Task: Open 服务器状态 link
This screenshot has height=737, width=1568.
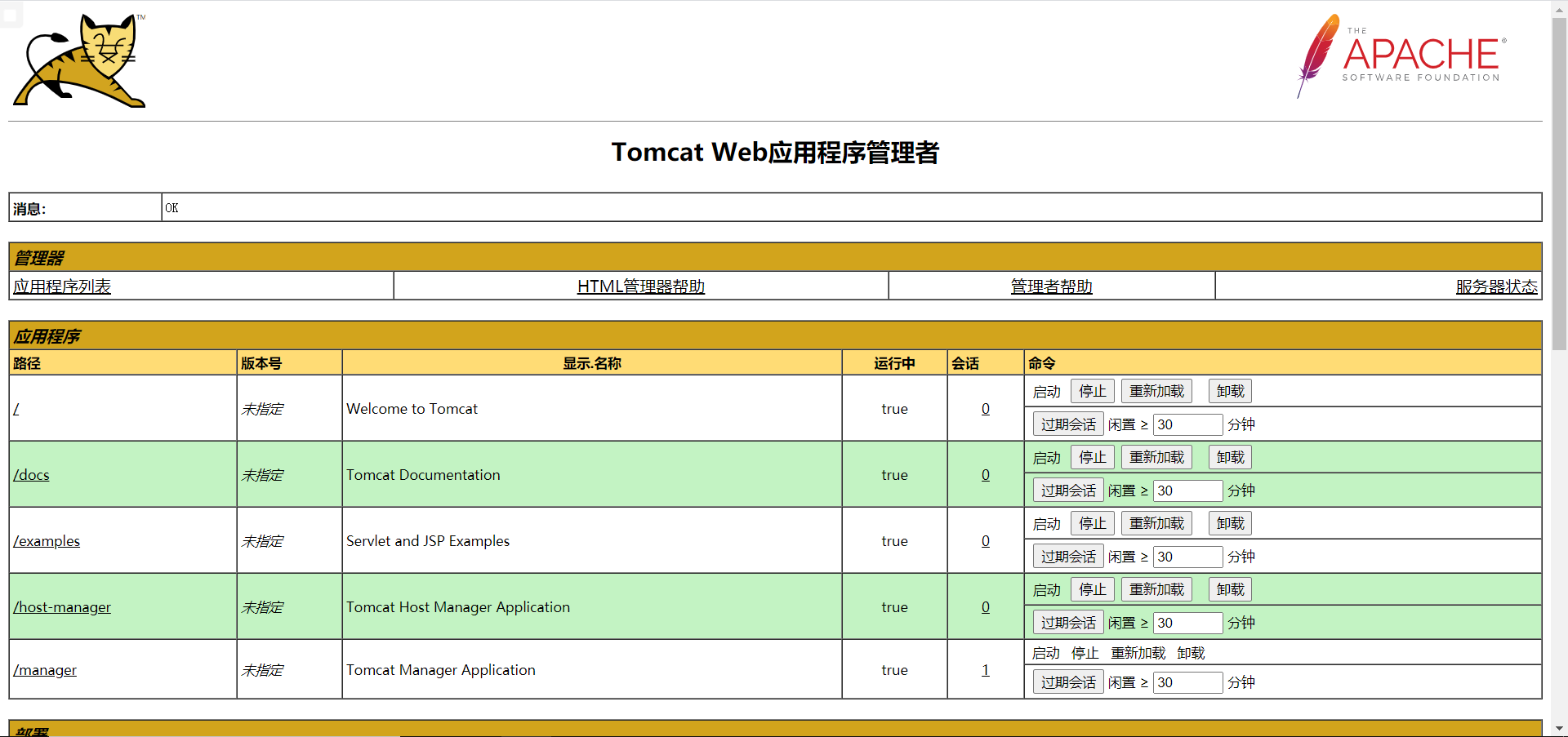Action: coord(1496,286)
